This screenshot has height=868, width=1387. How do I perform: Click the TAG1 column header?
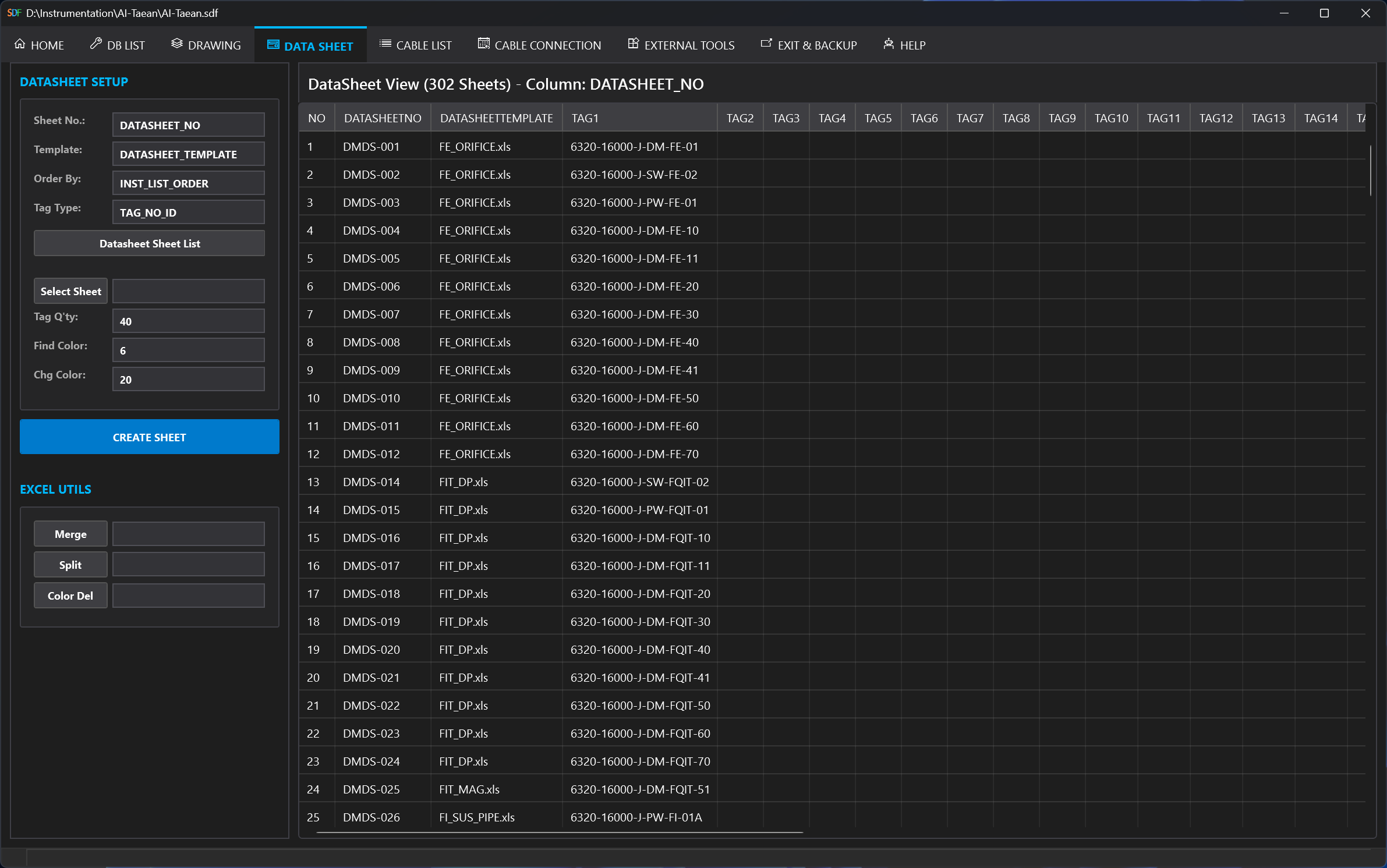pyautogui.click(x=639, y=118)
